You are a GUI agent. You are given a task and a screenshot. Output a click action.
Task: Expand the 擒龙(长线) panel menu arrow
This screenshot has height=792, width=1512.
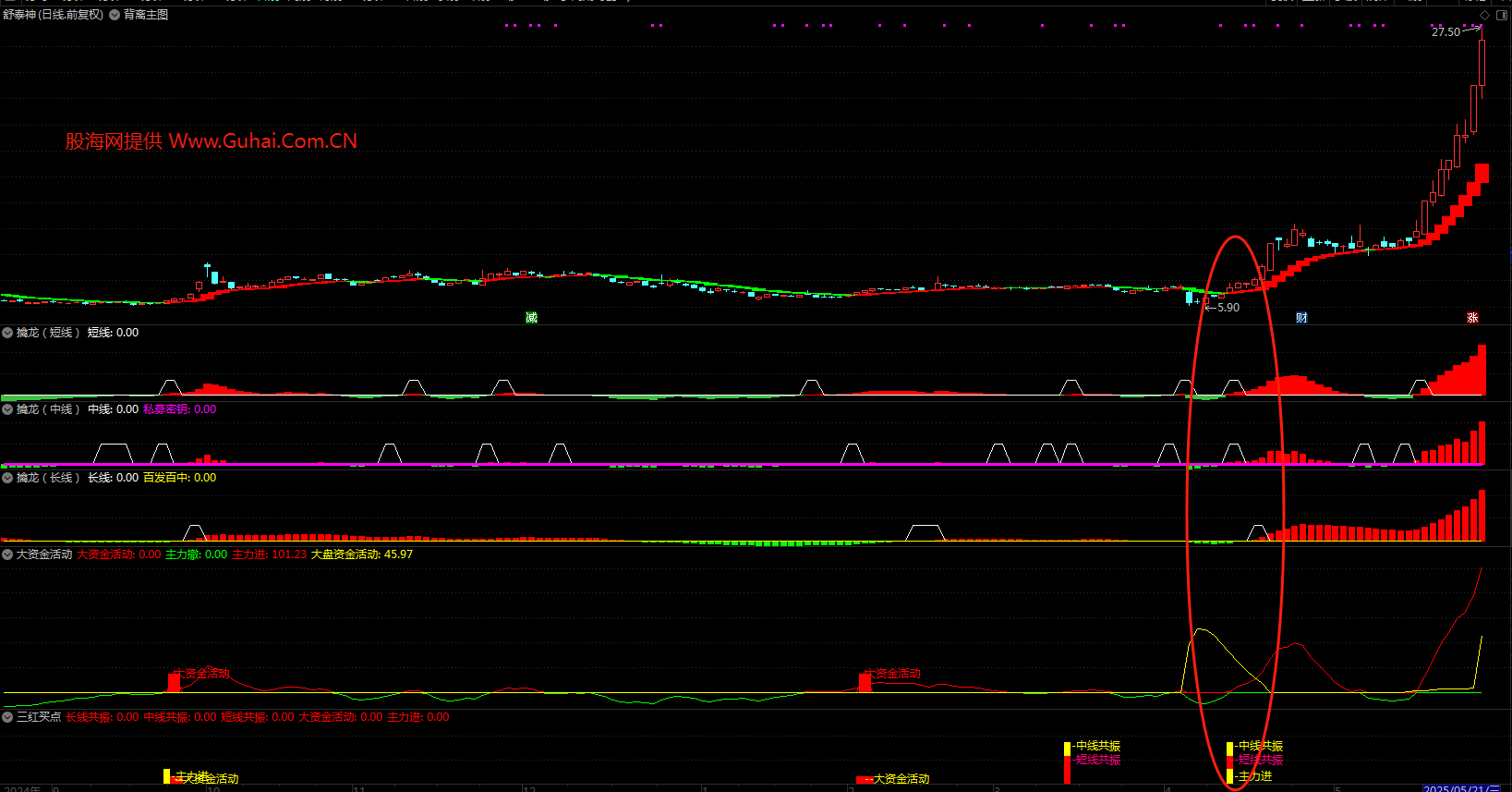7,478
